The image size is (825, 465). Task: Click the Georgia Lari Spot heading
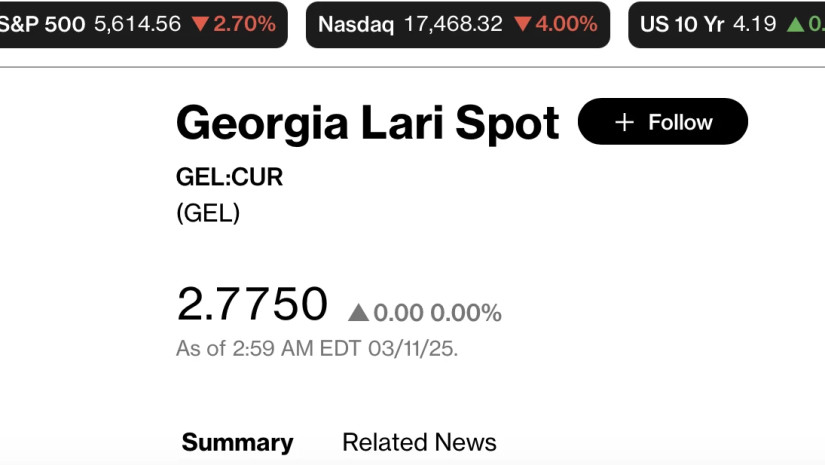[x=367, y=123]
